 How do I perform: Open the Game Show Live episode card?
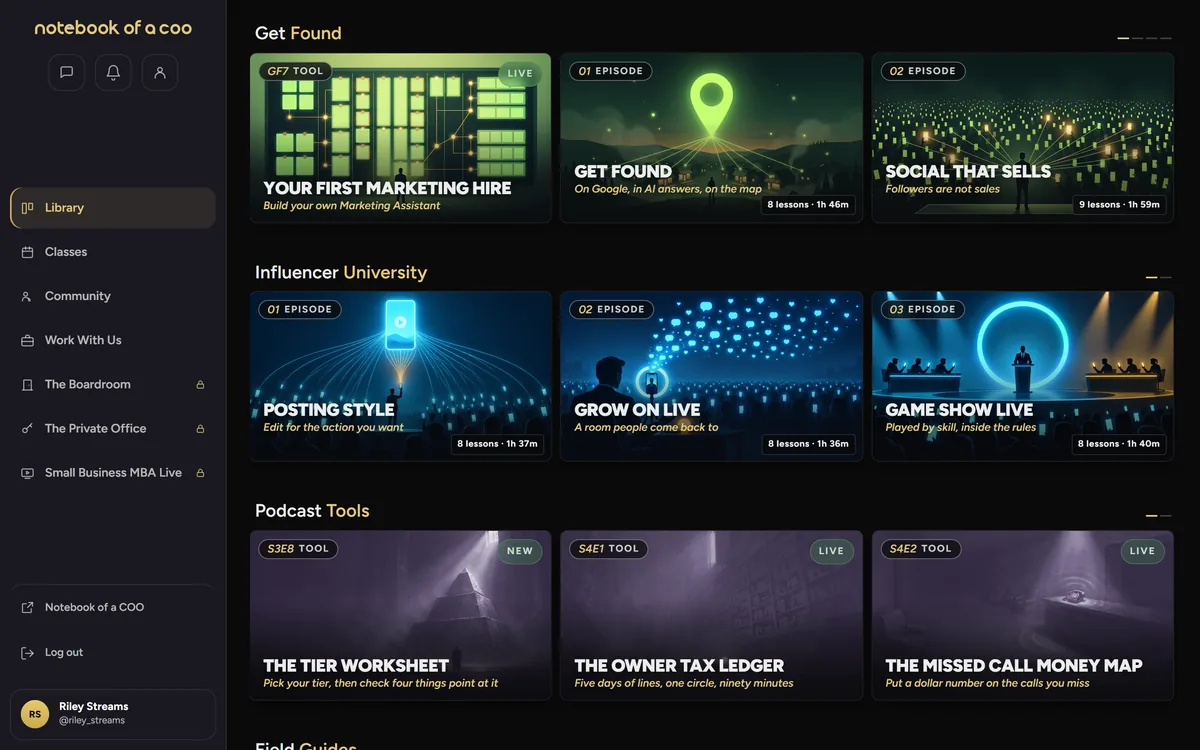pos(1023,376)
